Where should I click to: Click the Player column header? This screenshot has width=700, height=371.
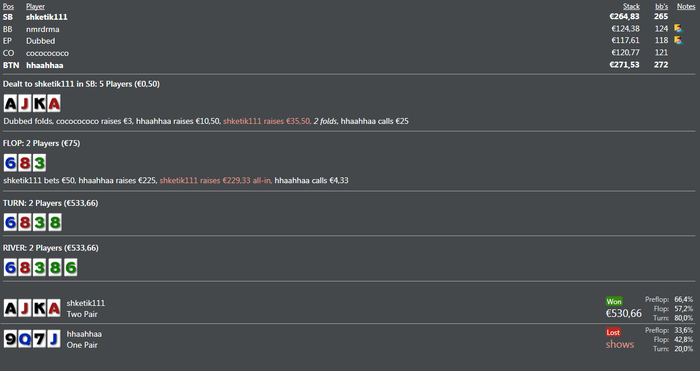coord(35,6)
